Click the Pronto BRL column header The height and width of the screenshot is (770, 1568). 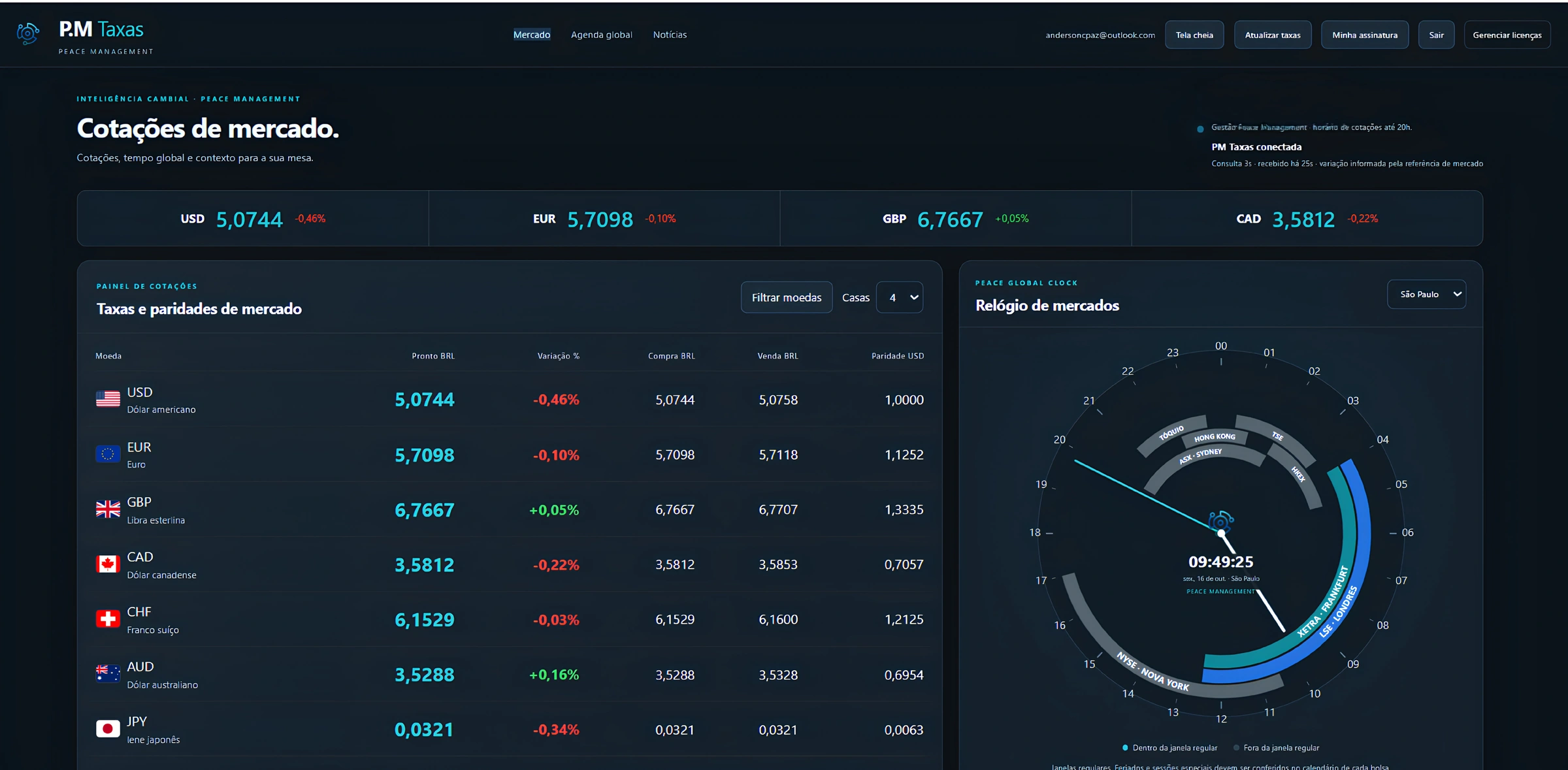(x=433, y=356)
